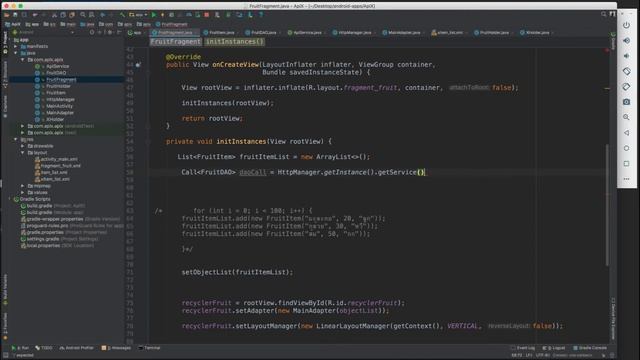Click the Save All icon in toolbar
640x360 pixels.
pyautogui.click(x=15, y=15)
